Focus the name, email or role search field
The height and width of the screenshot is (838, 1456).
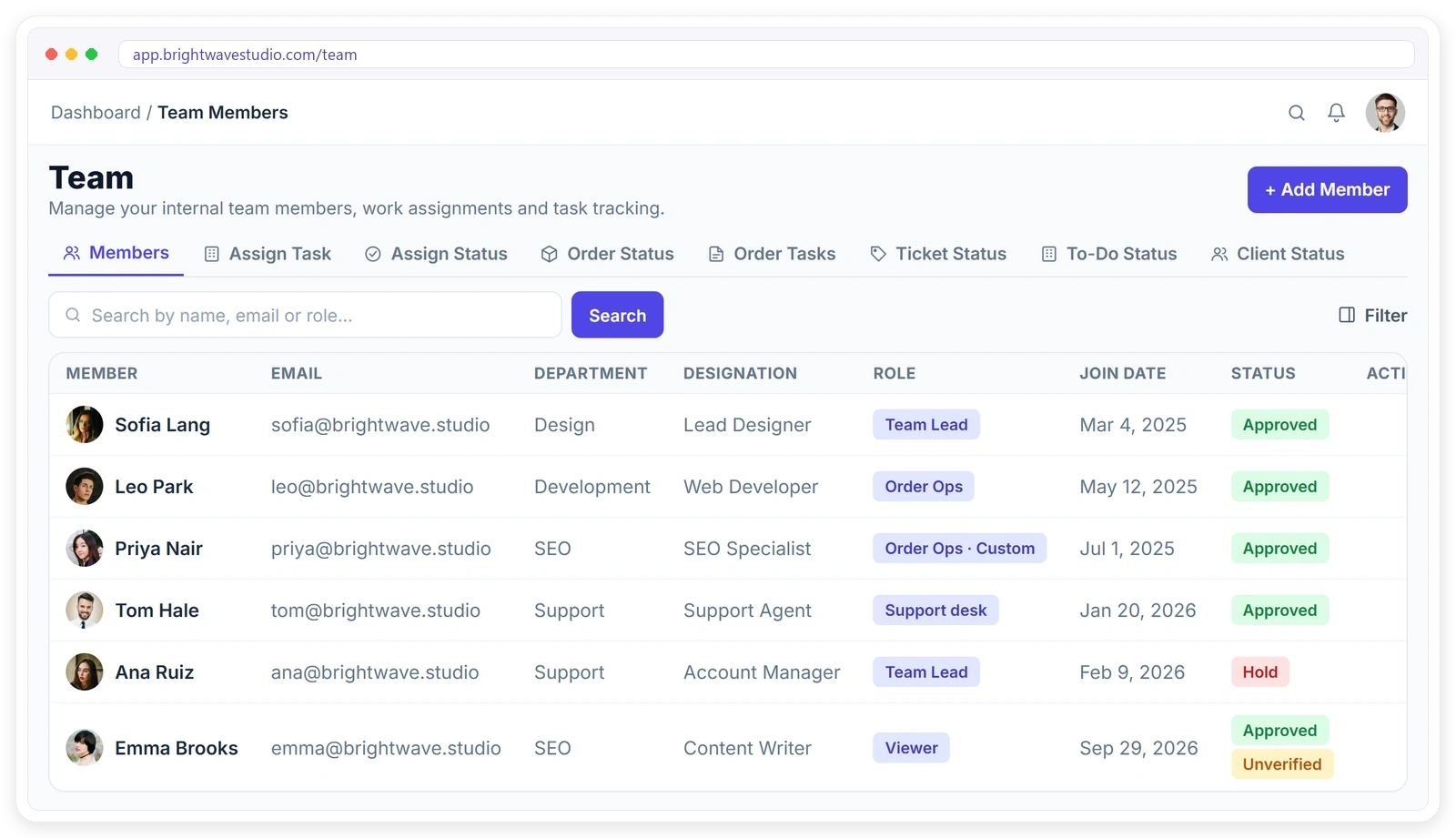(x=305, y=315)
